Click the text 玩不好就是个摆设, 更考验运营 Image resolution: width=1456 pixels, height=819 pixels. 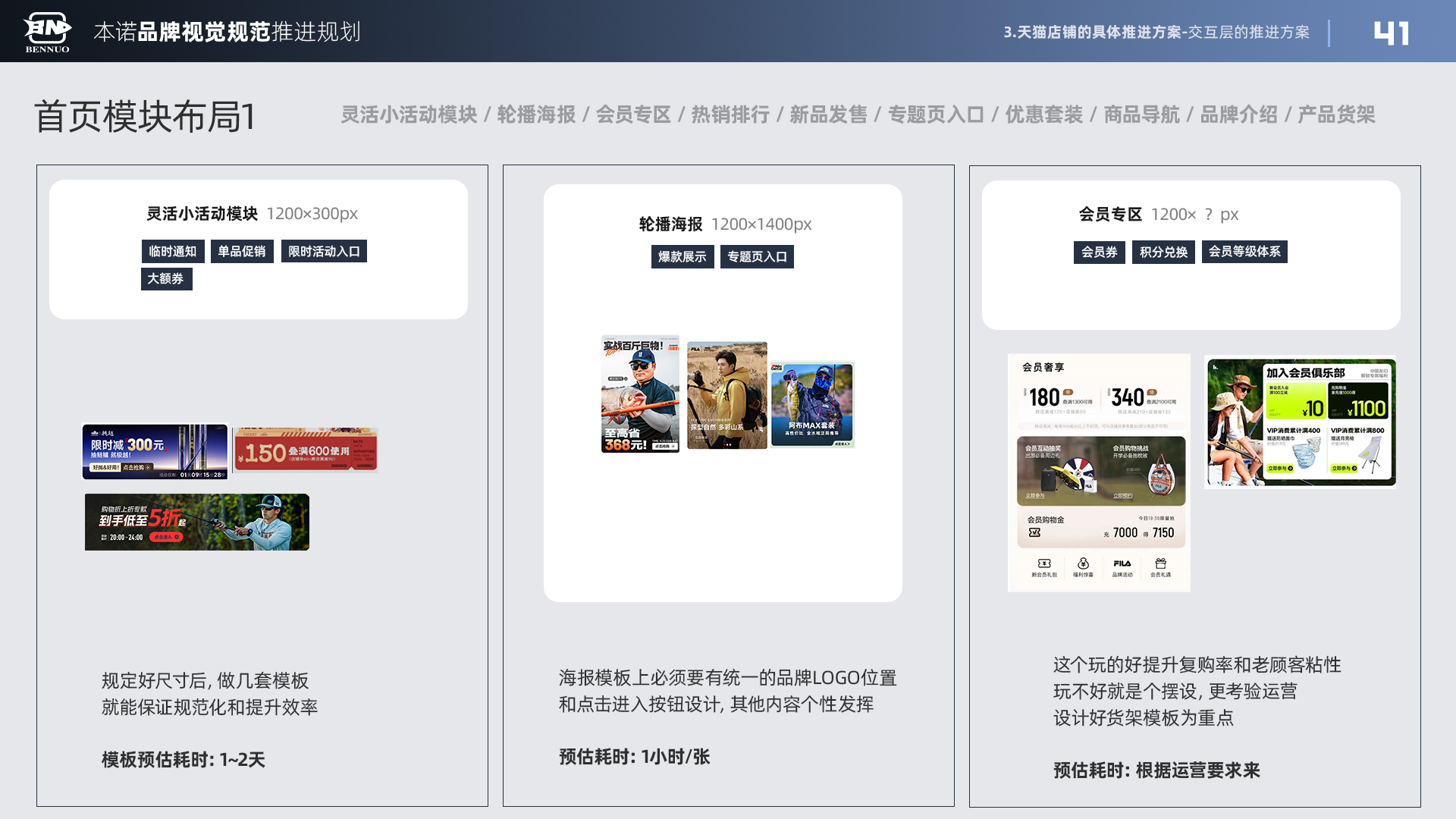click(1175, 692)
